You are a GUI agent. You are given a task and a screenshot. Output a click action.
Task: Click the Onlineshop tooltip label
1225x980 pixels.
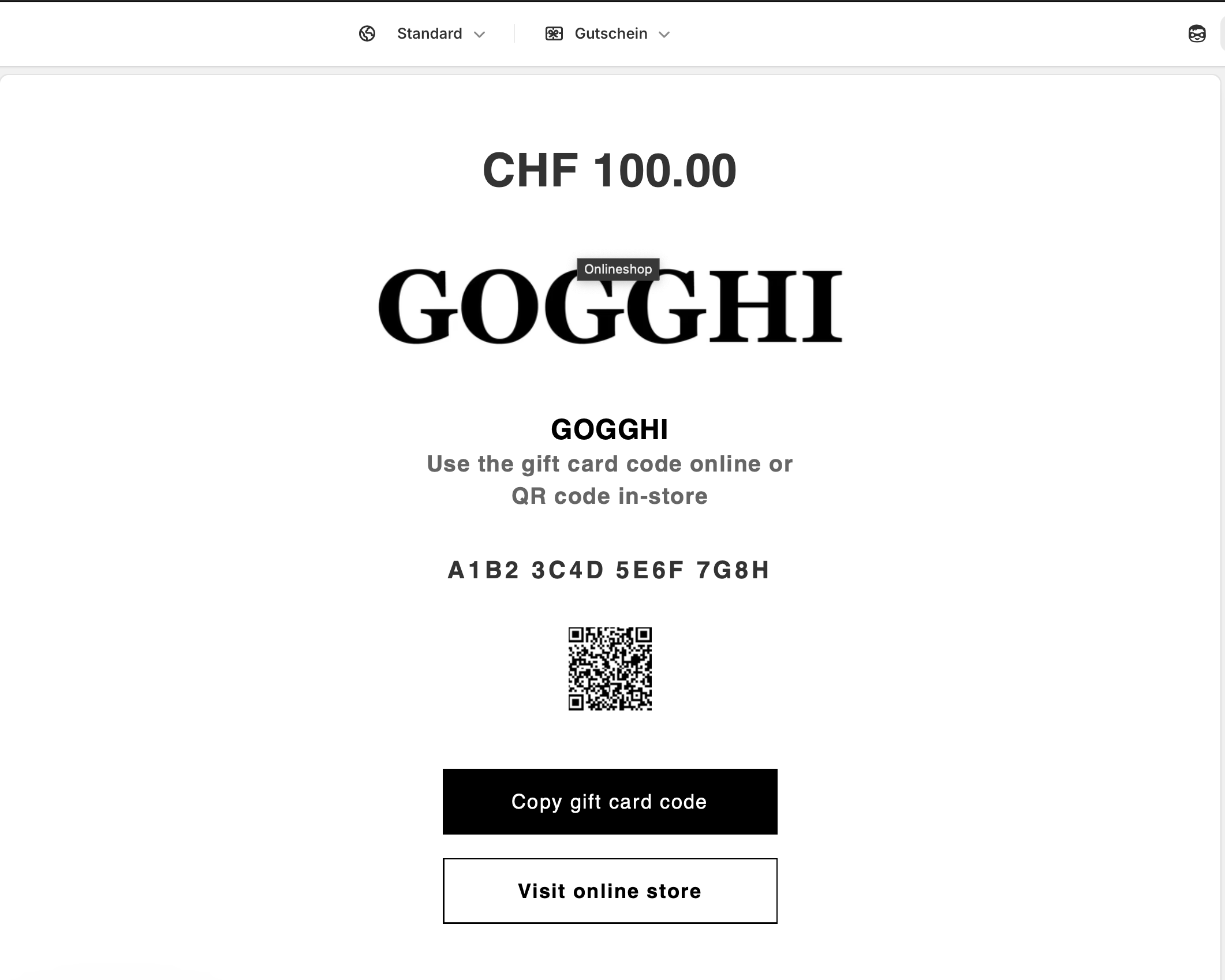(618, 269)
